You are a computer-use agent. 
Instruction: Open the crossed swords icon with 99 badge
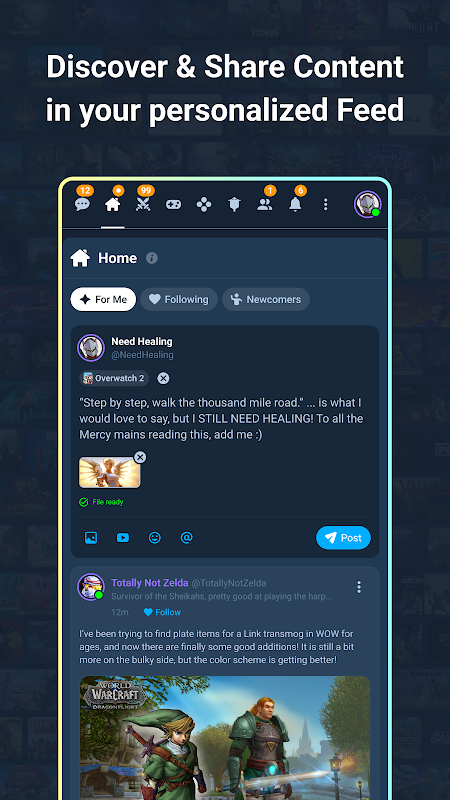pos(143,205)
